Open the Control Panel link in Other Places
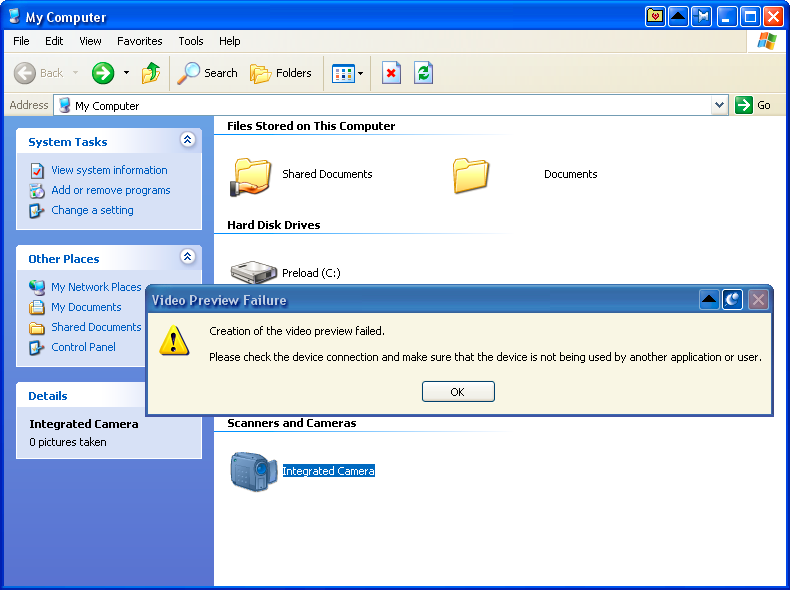790x590 pixels. 83,347
